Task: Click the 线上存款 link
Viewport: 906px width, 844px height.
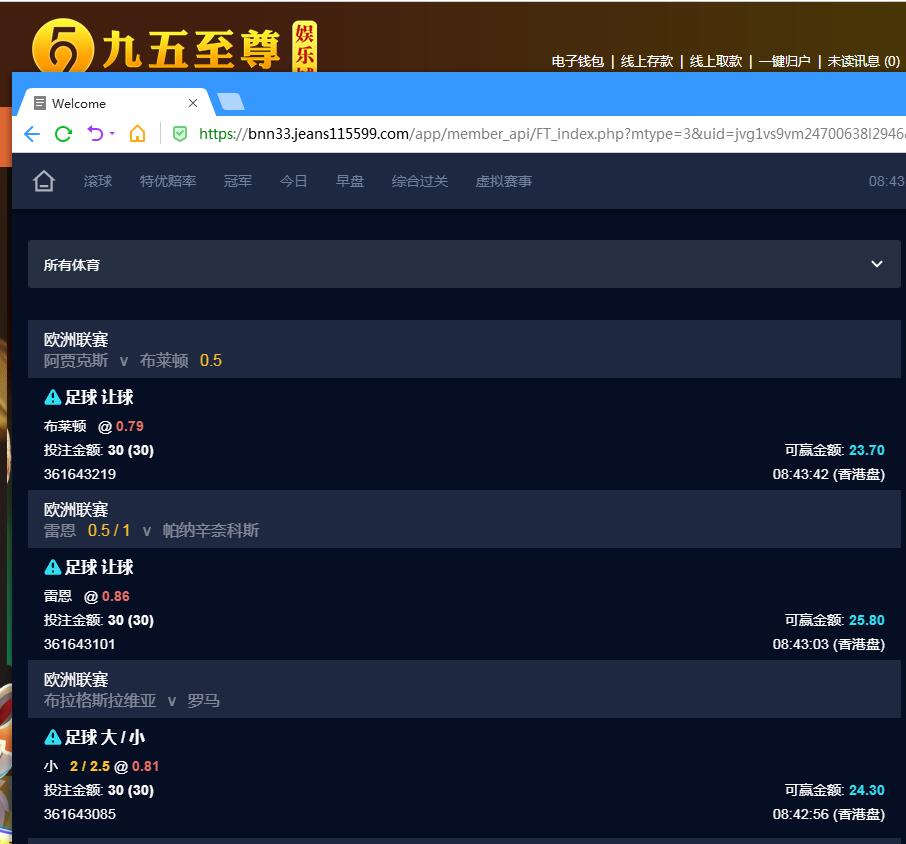Action: pos(647,61)
